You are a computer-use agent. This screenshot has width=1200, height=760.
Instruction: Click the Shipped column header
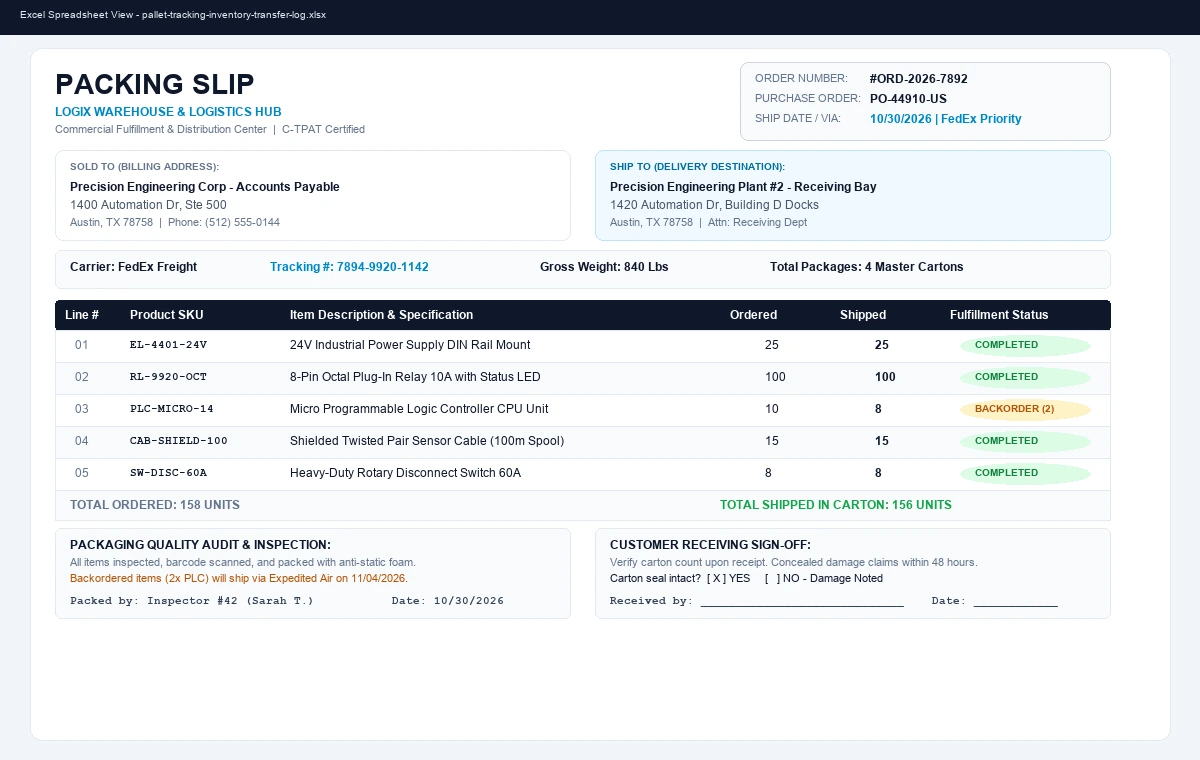pyautogui.click(x=863, y=315)
